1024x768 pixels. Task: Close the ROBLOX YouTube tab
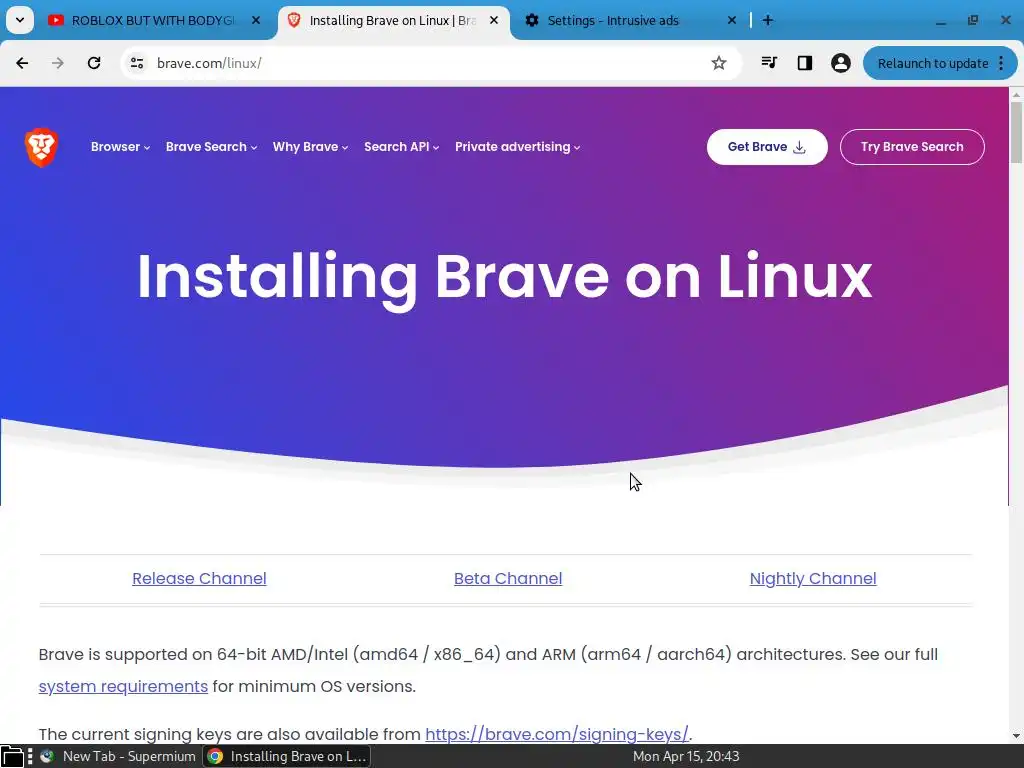coord(256,21)
